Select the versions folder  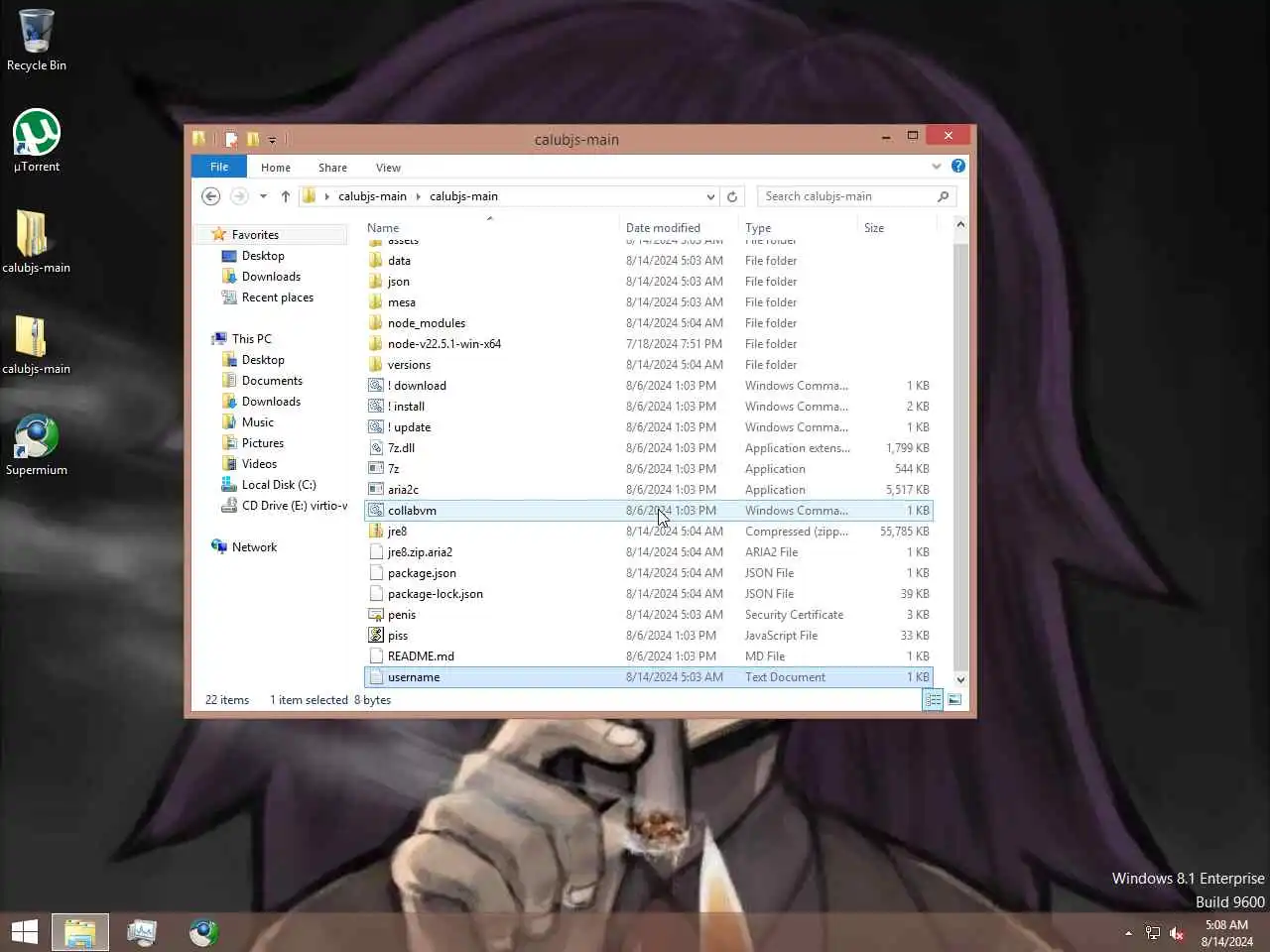coord(649,365)
